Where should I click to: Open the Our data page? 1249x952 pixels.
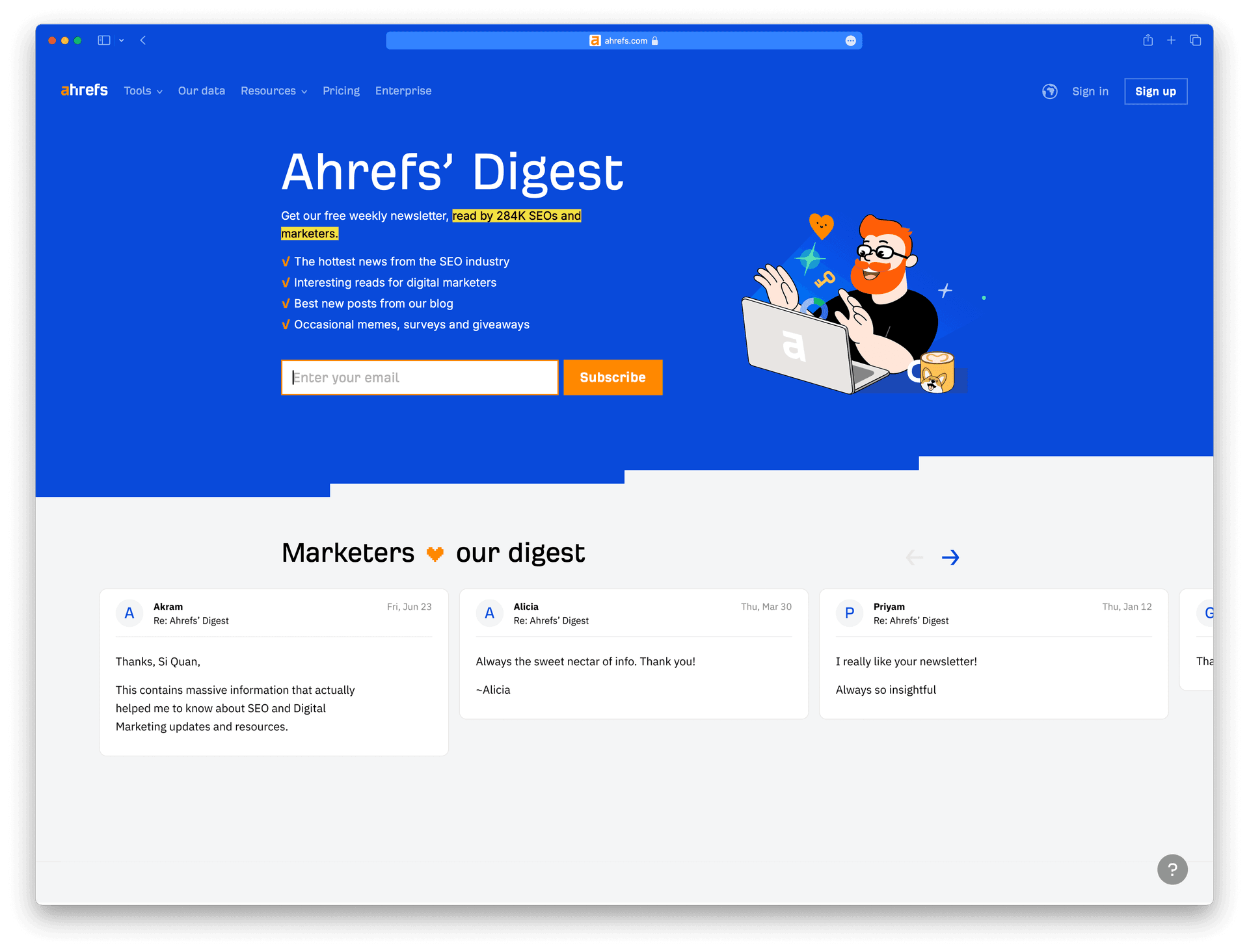coord(202,91)
